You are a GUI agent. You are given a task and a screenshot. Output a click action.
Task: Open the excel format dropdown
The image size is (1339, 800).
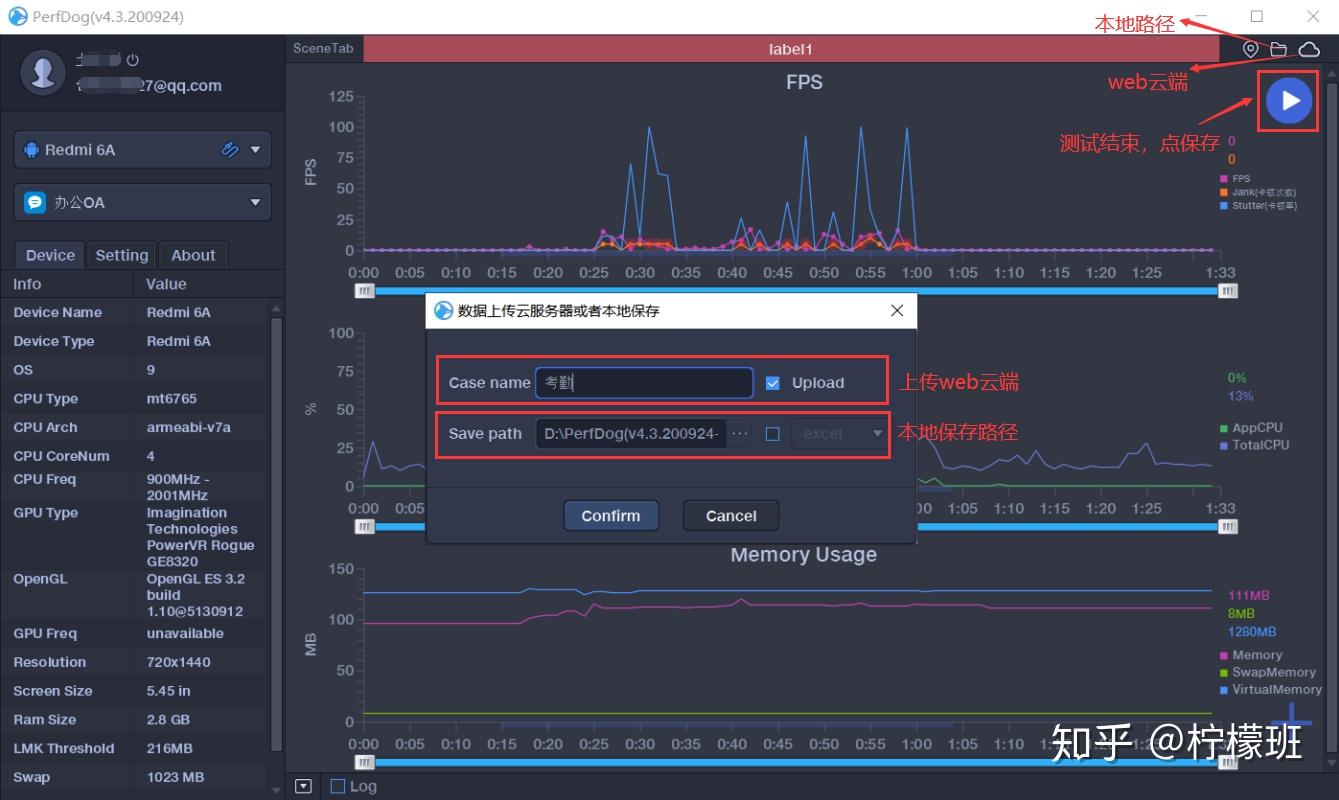coord(839,434)
